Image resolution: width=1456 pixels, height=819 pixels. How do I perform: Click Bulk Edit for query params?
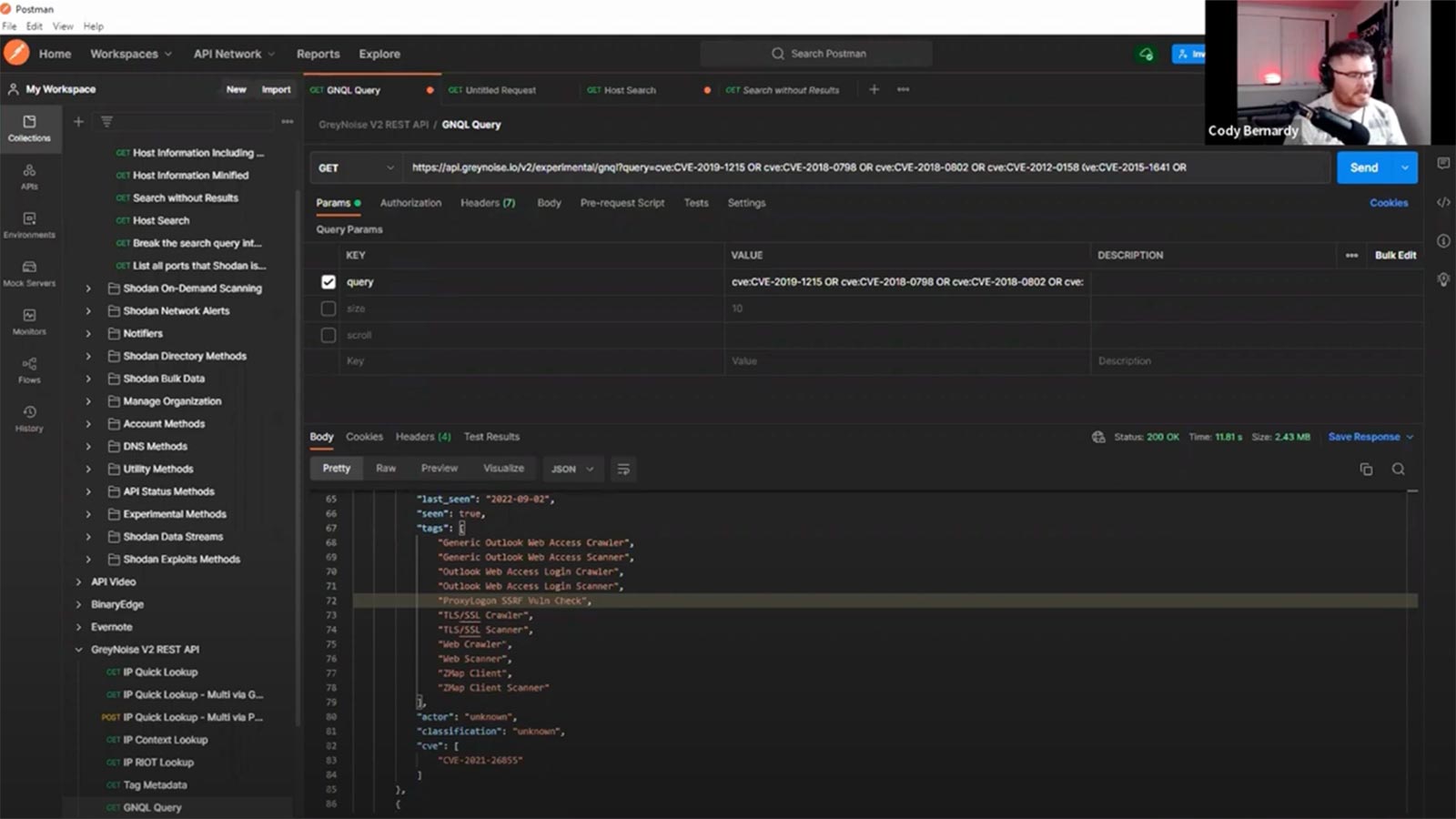point(1395,255)
